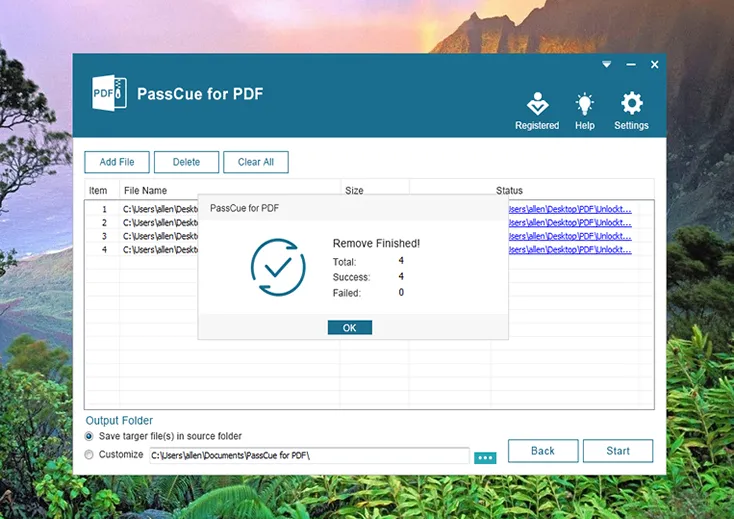Click the Total: label in dialog
Image resolution: width=734 pixels, height=519 pixels.
pos(345,262)
